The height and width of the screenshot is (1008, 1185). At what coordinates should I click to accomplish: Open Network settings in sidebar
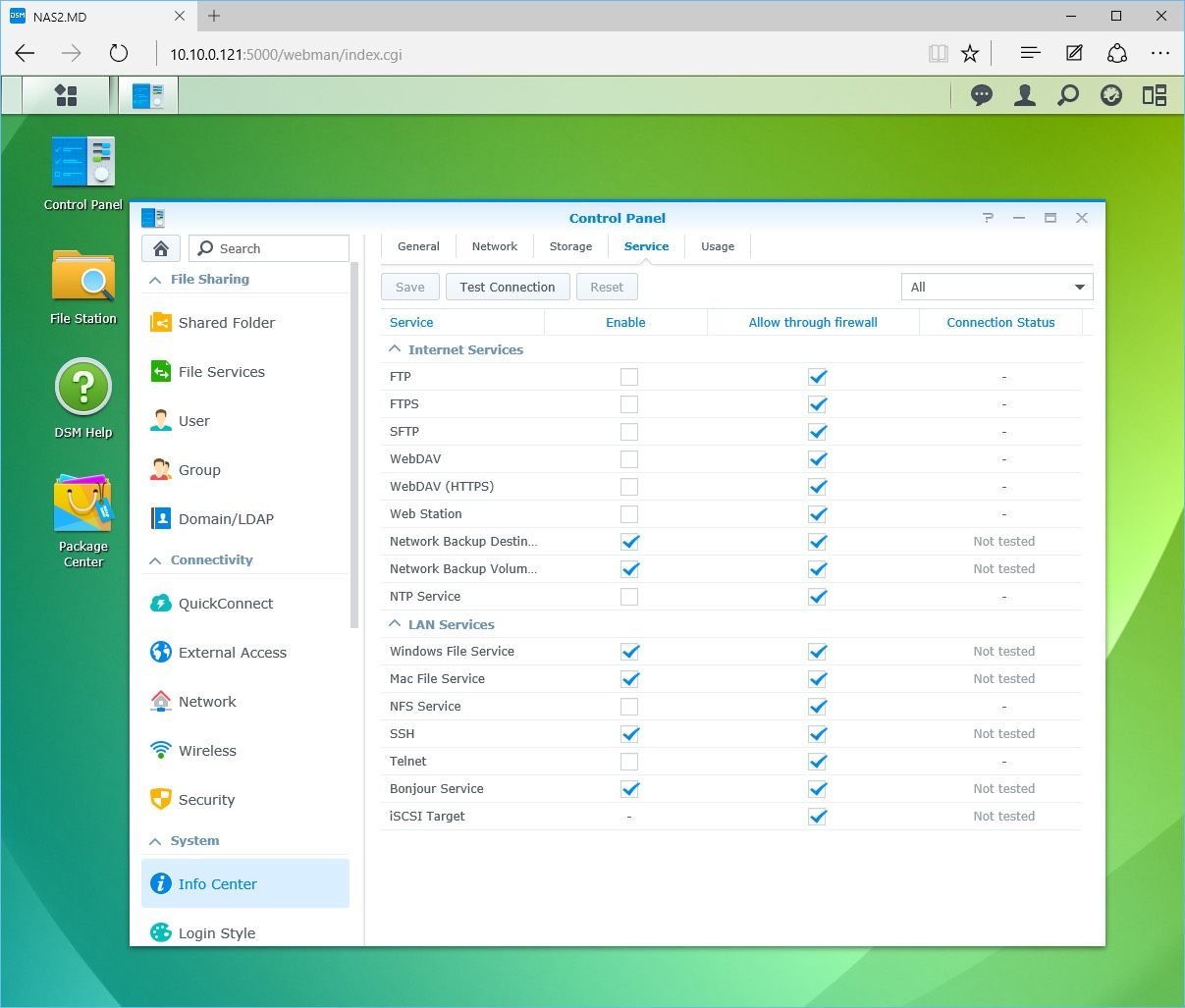pyautogui.click(x=245, y=702)
